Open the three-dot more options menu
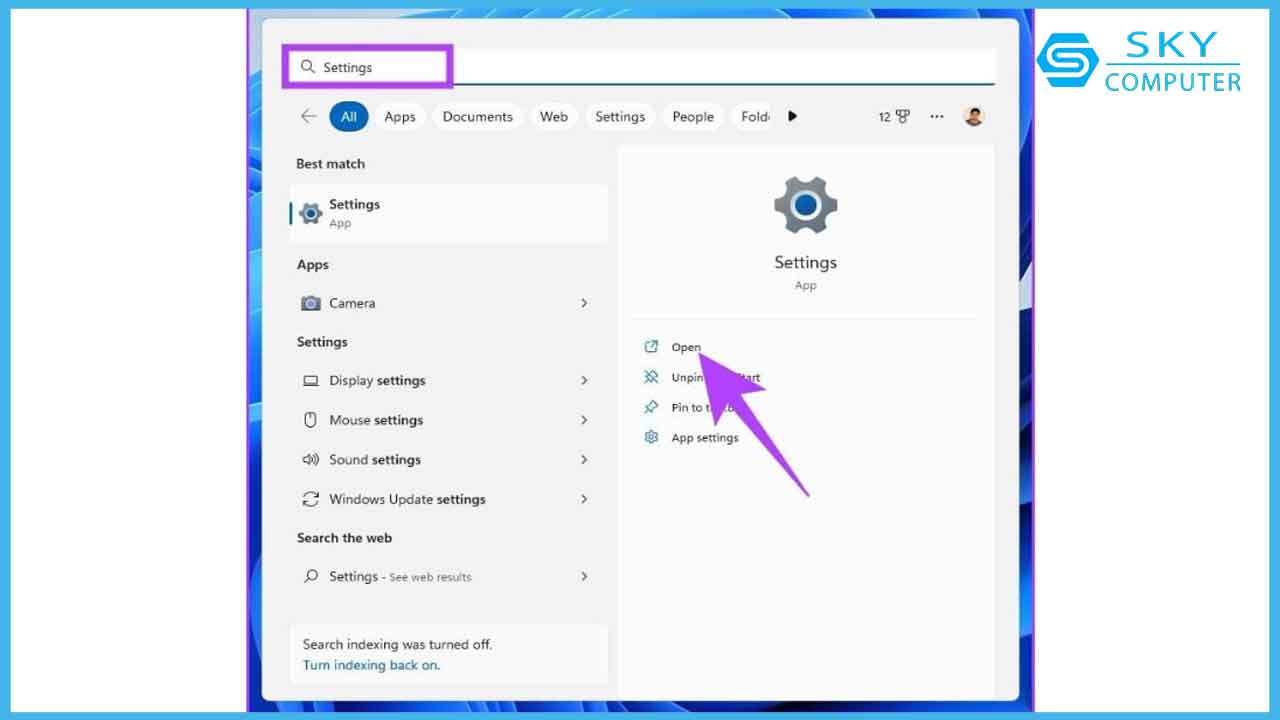This screenshot has height=720, width=1280. 936,116
